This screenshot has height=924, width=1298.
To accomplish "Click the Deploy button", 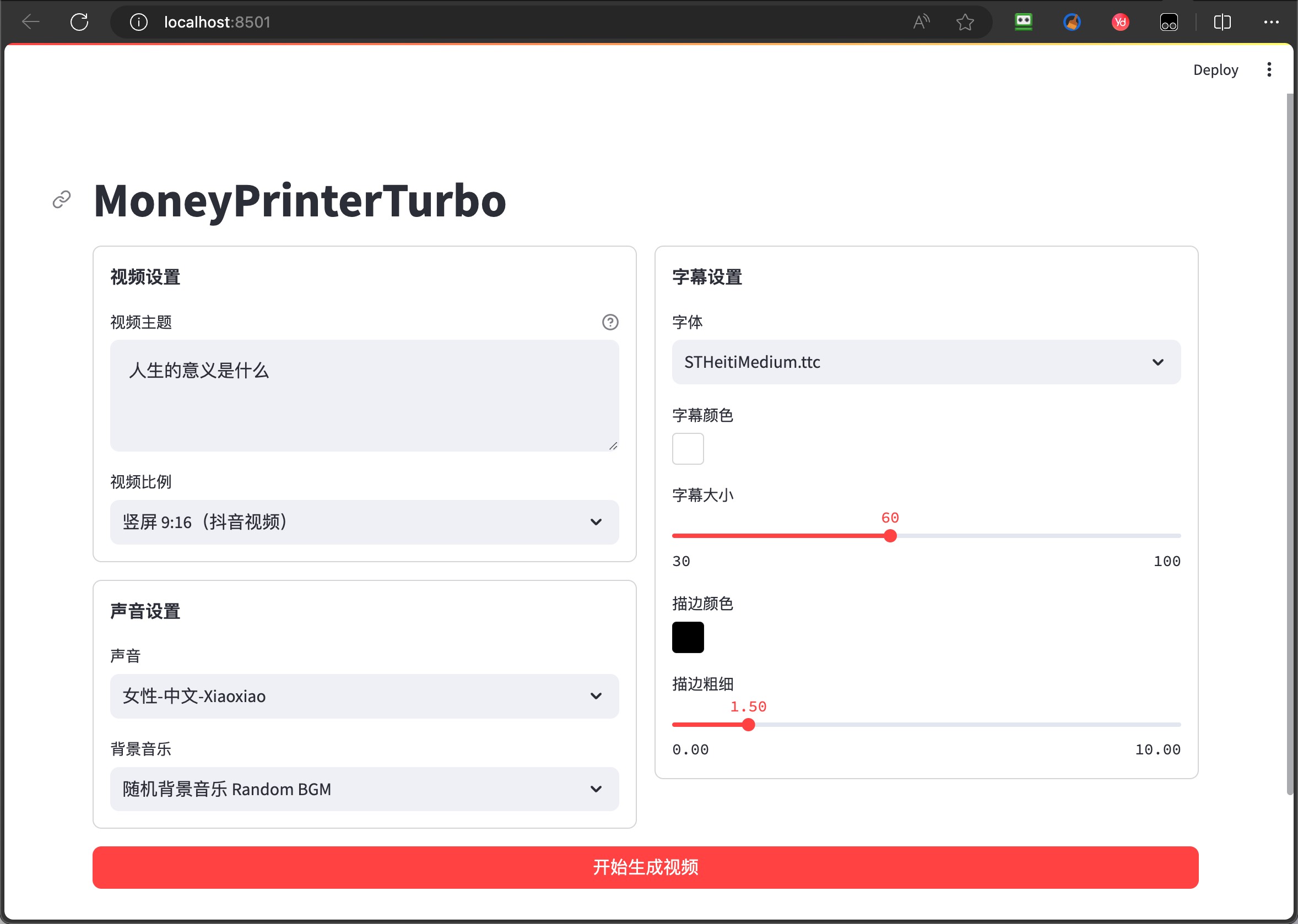I will tap(1215, 69).
